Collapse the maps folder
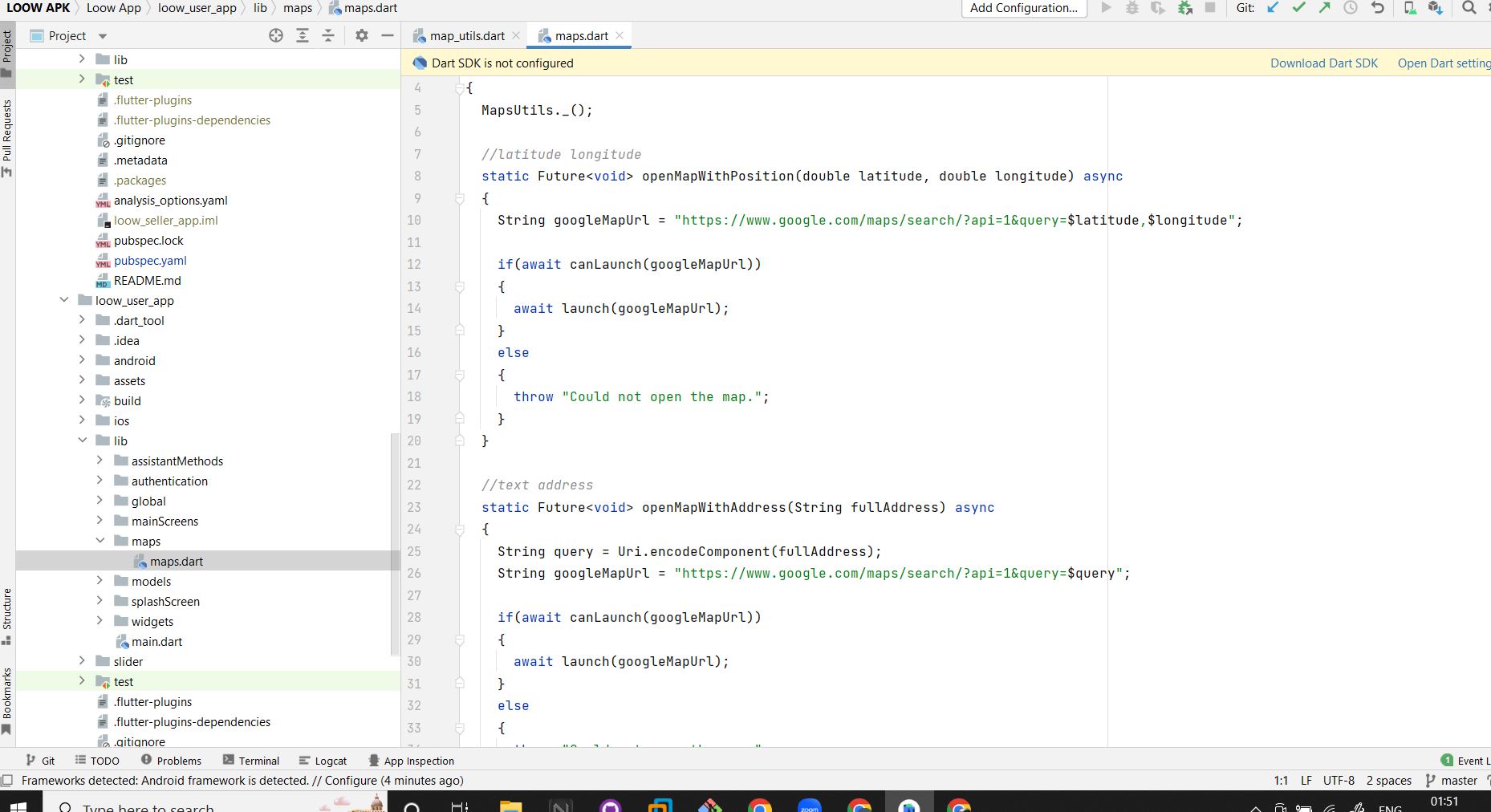This screenshot has width=1491, height=812. point(100,541)
